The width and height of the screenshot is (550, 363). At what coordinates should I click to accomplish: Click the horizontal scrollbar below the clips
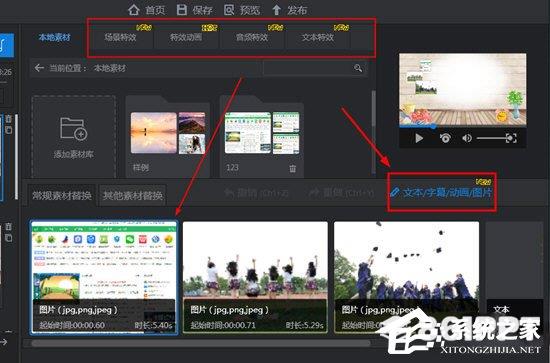[x=201, y=343]
